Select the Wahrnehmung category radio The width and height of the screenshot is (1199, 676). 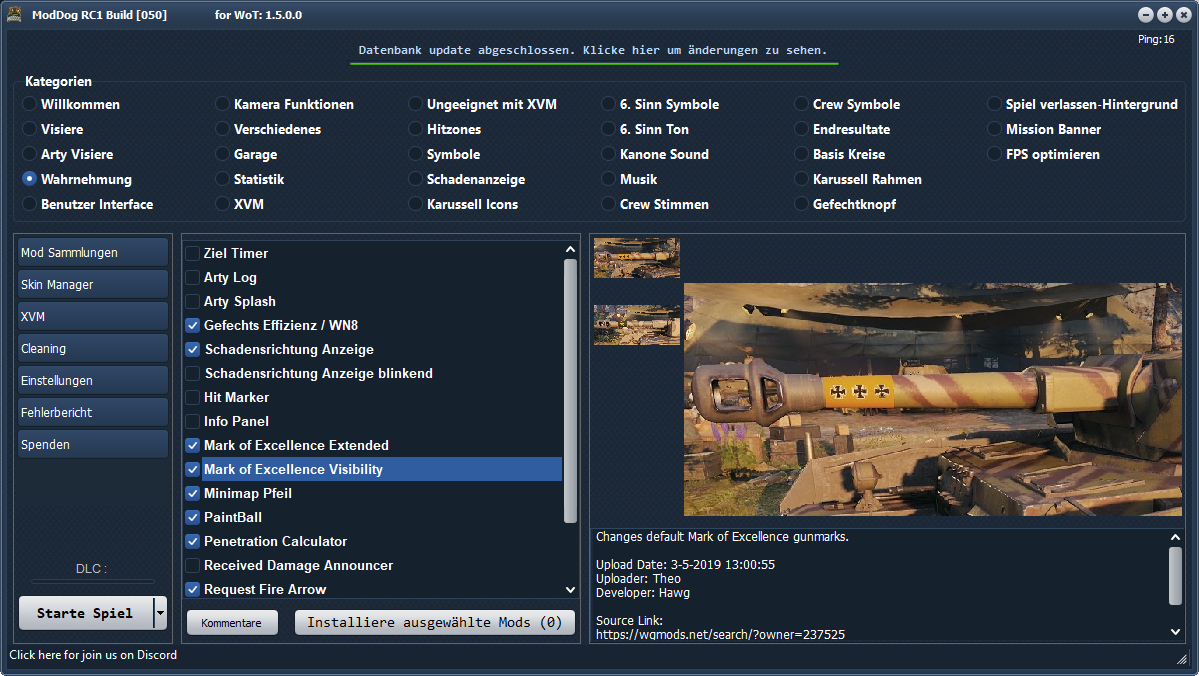(29, 179)
